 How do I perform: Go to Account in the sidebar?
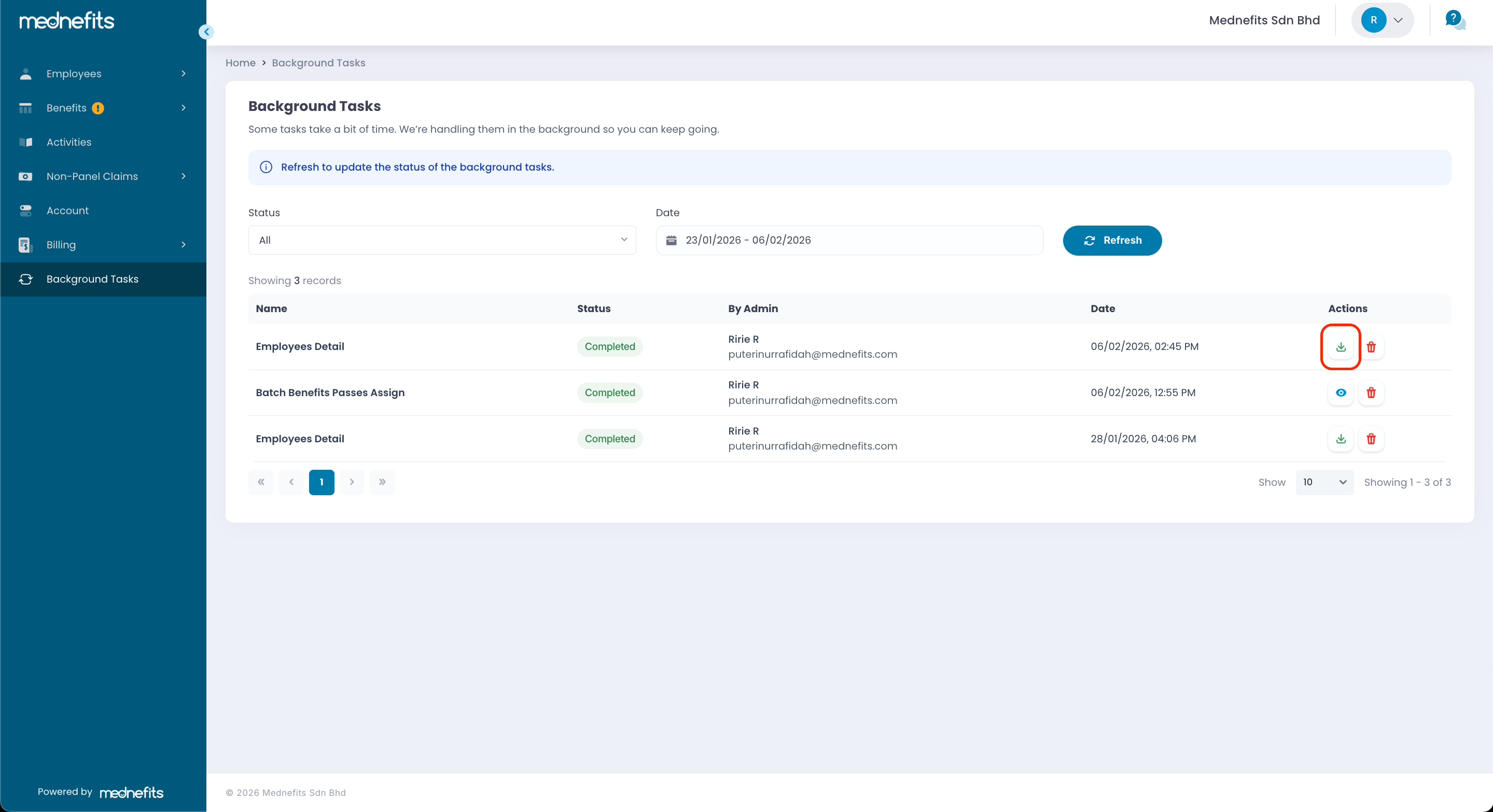(x=68, y=211)
